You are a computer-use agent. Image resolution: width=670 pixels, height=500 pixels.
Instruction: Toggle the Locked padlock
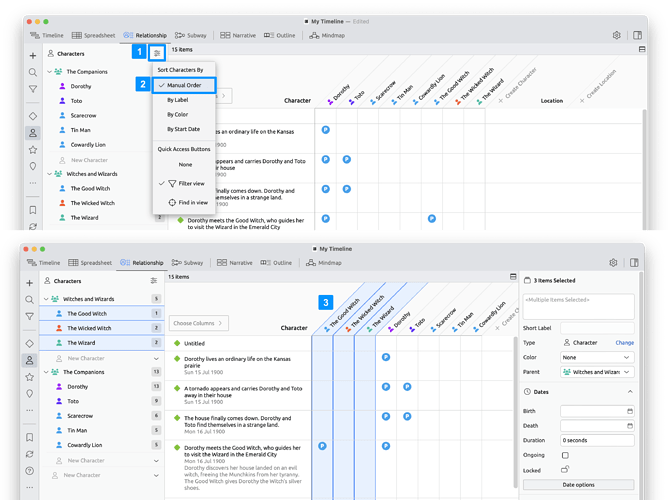click(x=565, y=468)
